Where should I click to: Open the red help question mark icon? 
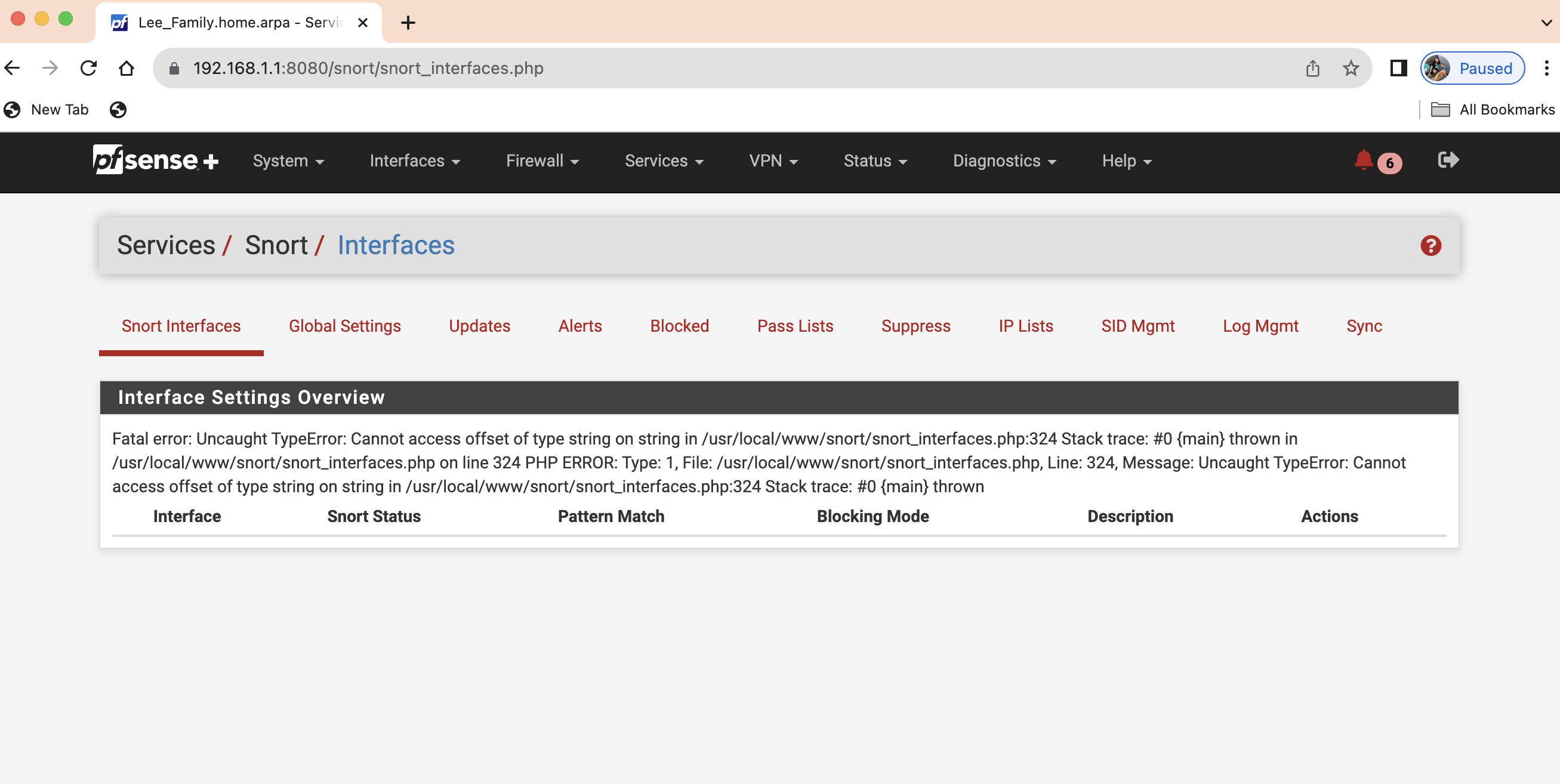click(x=1430, y=246)
